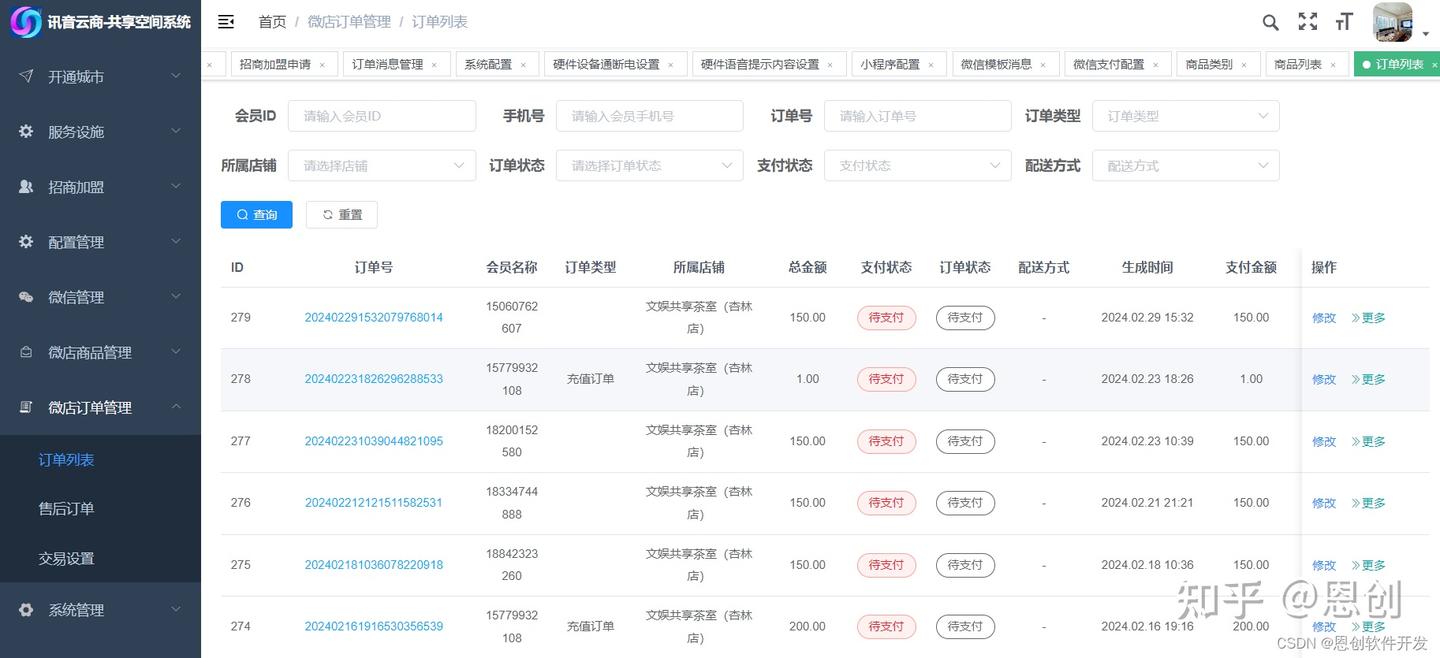Close the 硬件语音提示内容设置 tab
The height and width of the screenshot is (658, 1440).
click(830, 65)
